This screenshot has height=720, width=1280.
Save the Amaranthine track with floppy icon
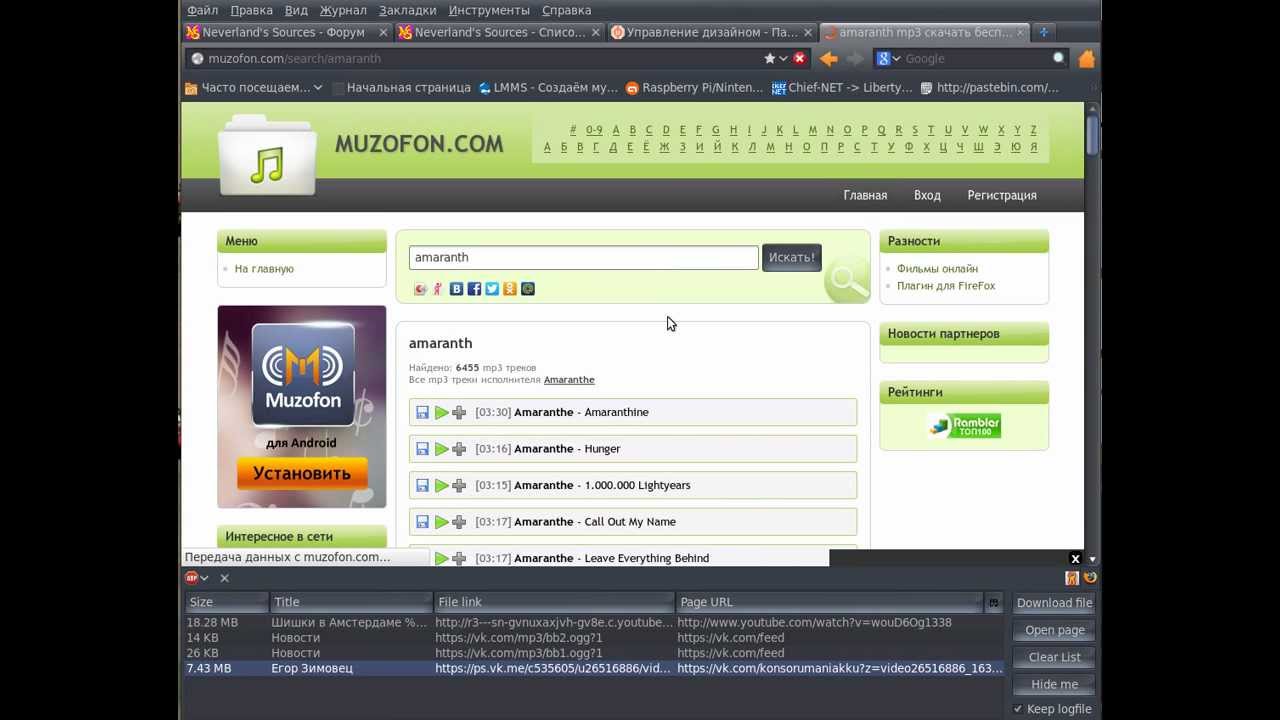click(x=422, y=412)
